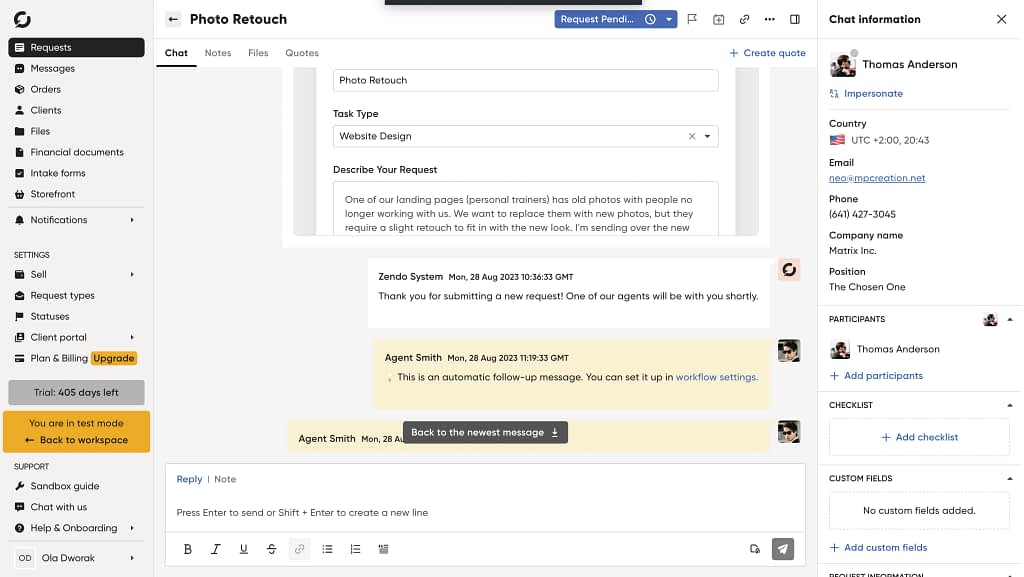This screenshot has height=577, width=1024.
Task: Open Request types settings
Action: 76,295
